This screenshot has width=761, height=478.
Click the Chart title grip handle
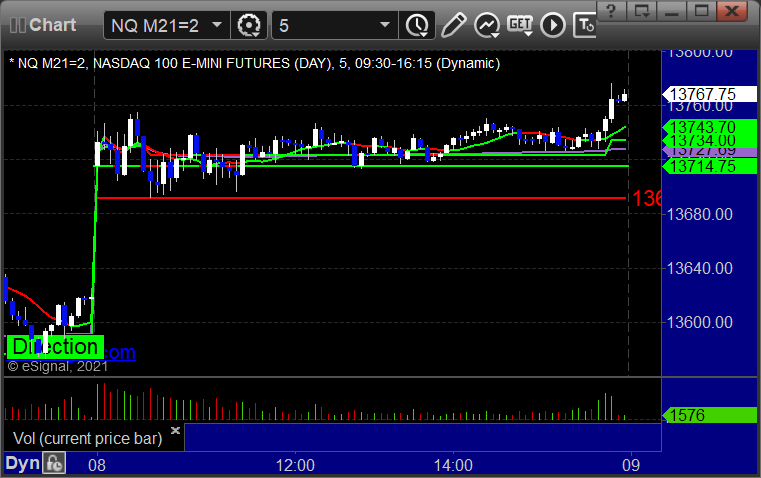pos(17,25)
